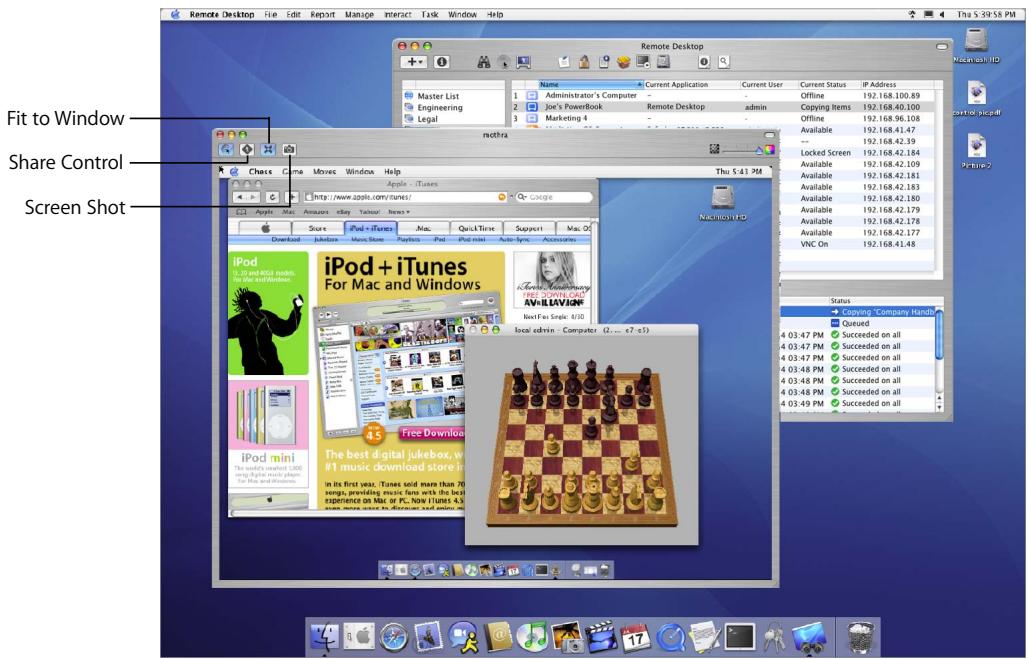Select the Marketing 4 row
Viewport: 1028px width, 659px height.
coord(721,119)
